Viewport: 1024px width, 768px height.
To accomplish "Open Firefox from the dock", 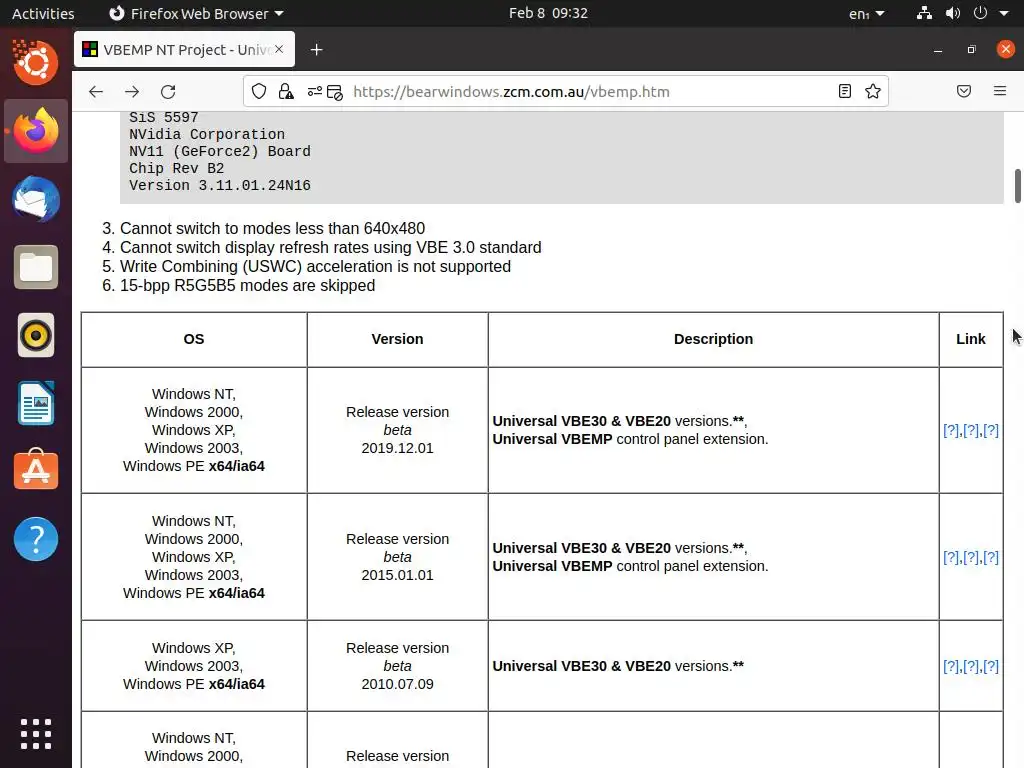I will click(36, 131).
